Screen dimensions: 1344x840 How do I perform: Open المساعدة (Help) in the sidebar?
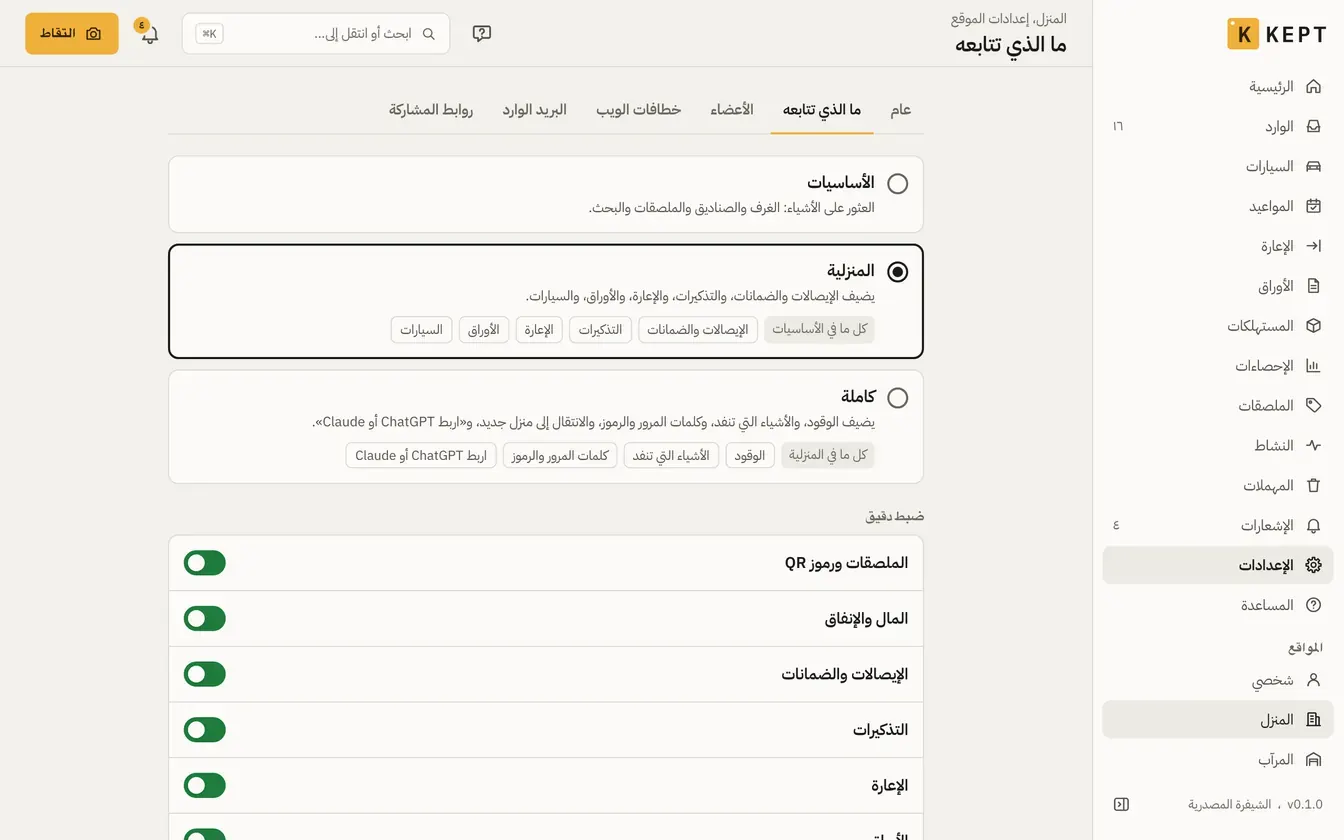coord(1218,605)
